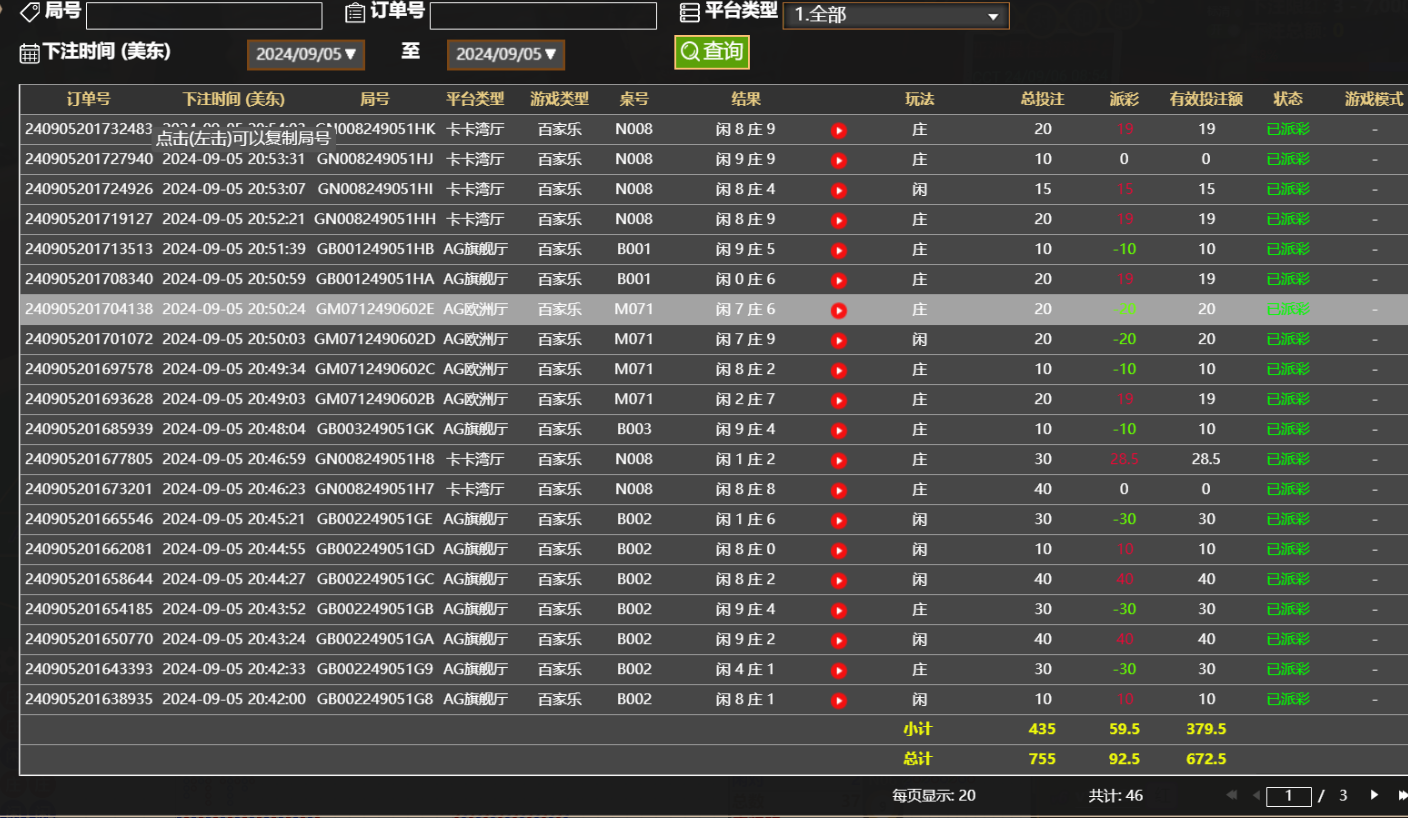This screenshot has height=818, width=1408.
Task: Jump to the last page arrow
Action: pos(1402,795)
